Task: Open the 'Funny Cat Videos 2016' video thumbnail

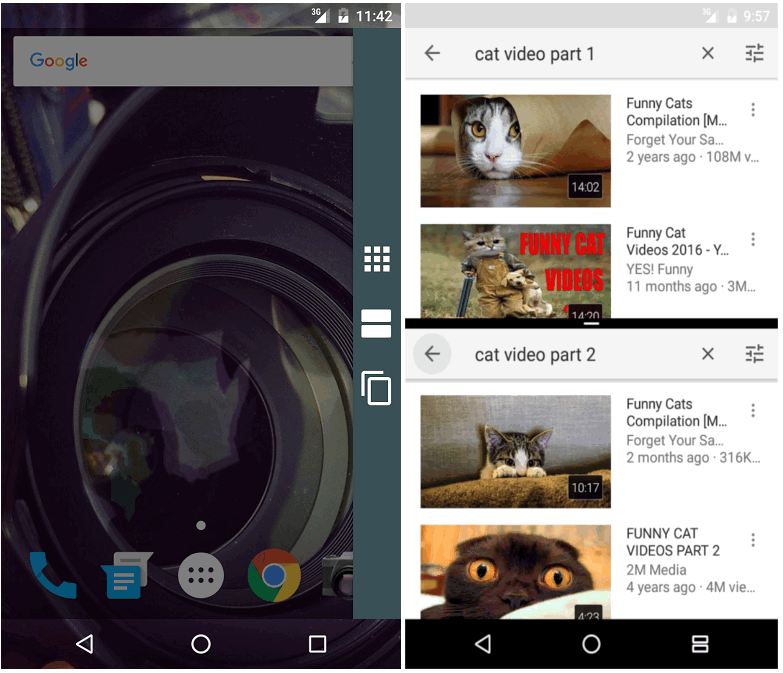Action: pyautogui.click(x=515, y=271)
